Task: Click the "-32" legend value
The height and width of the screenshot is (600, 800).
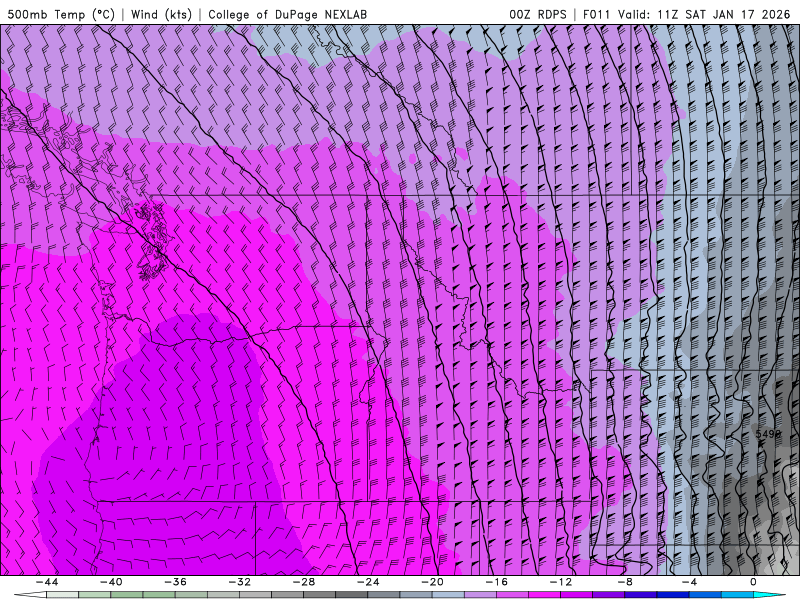Action: [240, 582]
